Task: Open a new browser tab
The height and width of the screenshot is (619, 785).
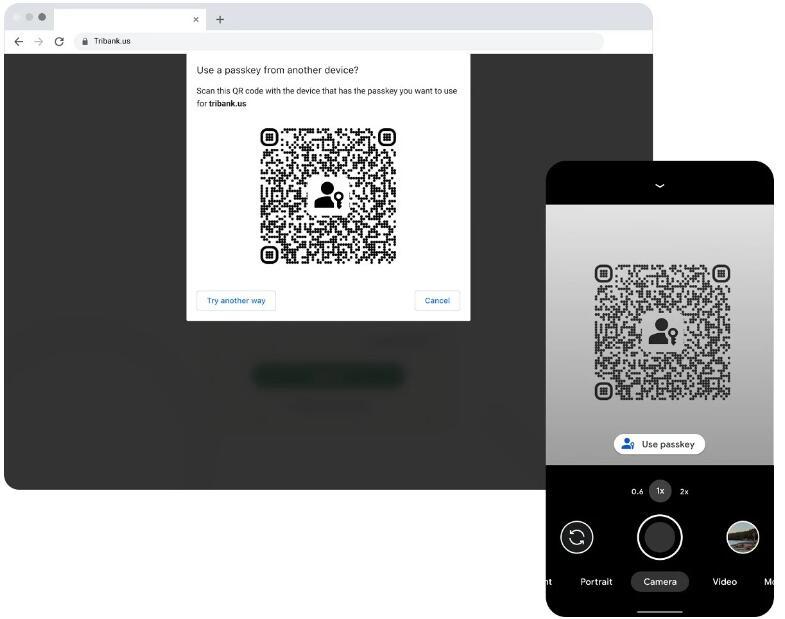Action: coord(220,20)
